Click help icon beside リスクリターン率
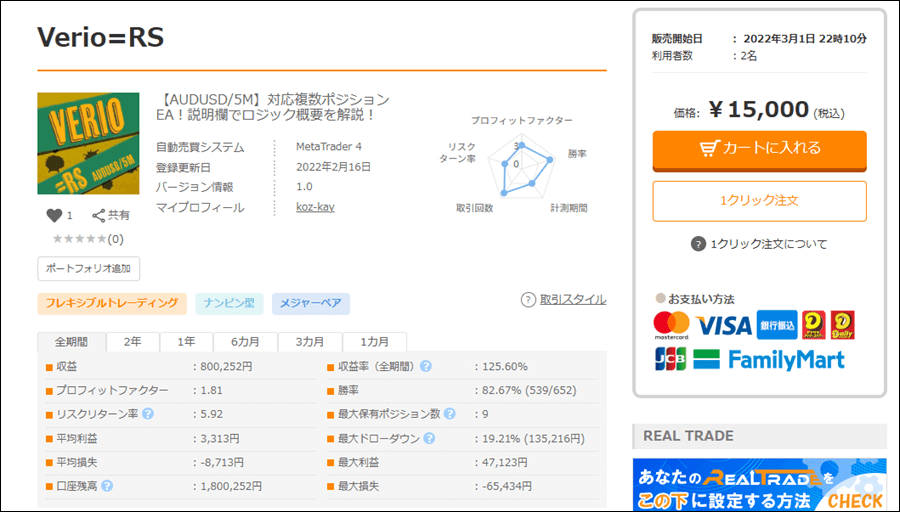Screen dimensions: 900x512 pyautogui.click(x=148, y=414)
